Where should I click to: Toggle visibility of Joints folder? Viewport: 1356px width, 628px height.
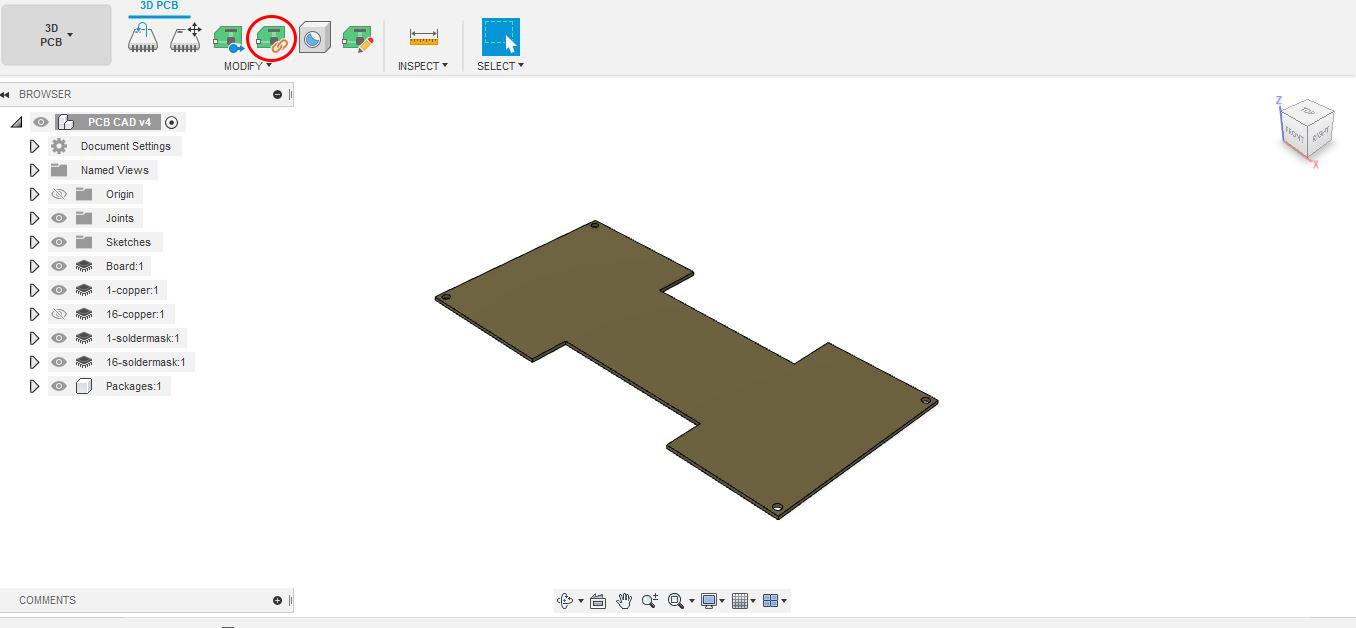tap(59, 218)
